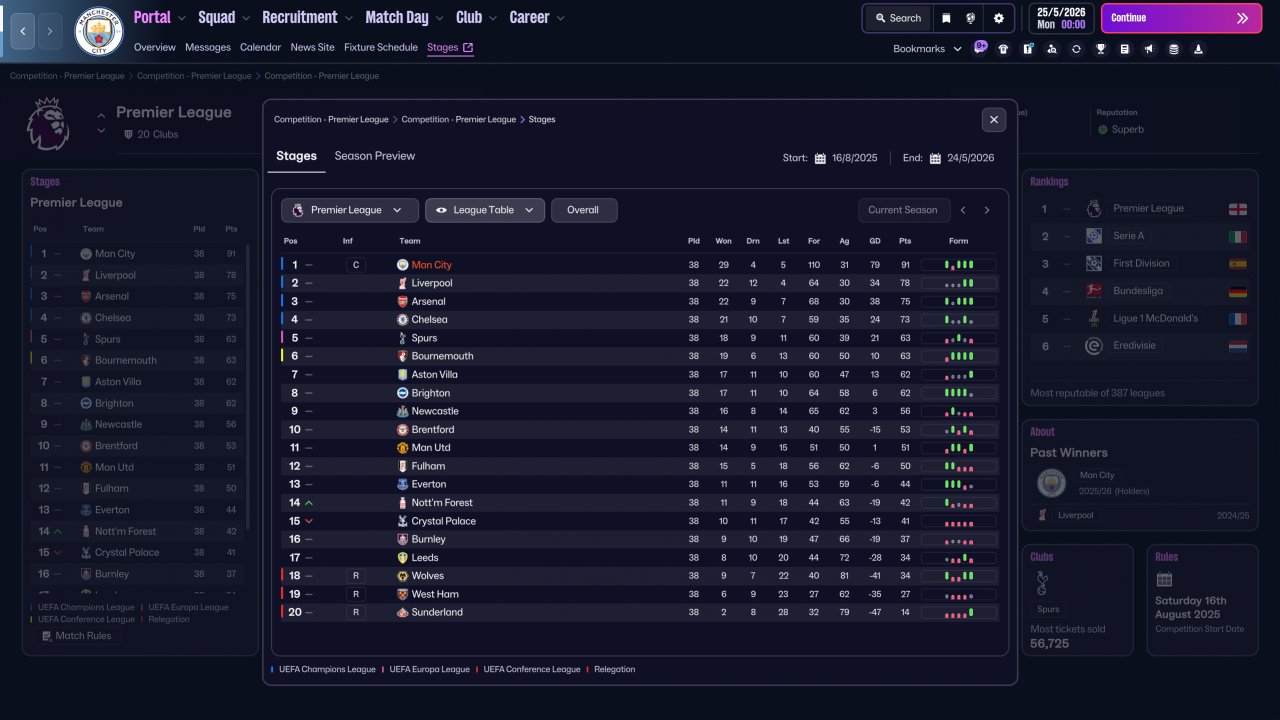This screenshot has width=1280, height=720.
Task: Open the settings gear icon
Action: 998,18
